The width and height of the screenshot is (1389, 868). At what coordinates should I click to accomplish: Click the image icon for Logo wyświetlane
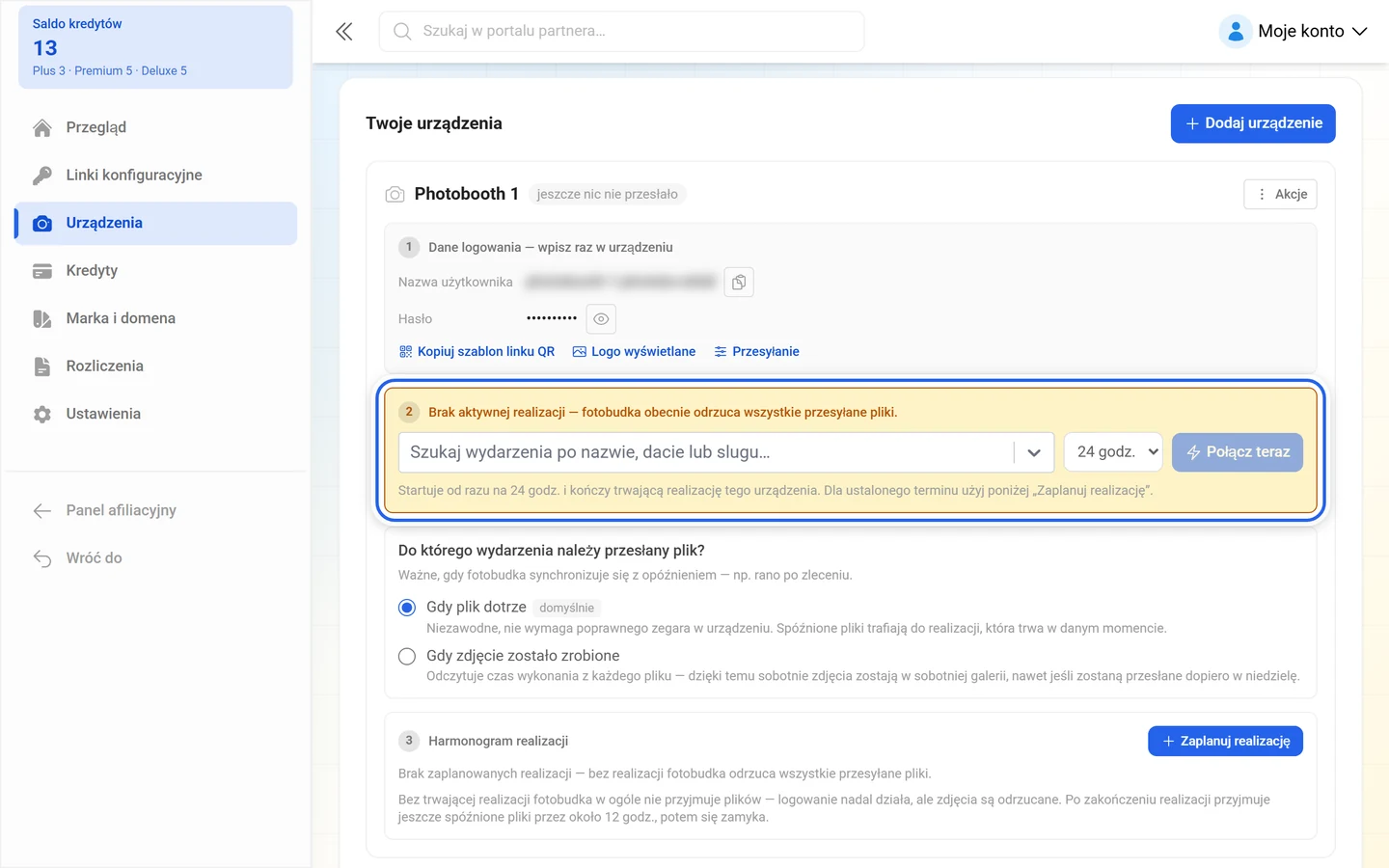pyautogui.click(x=580, y=352)
